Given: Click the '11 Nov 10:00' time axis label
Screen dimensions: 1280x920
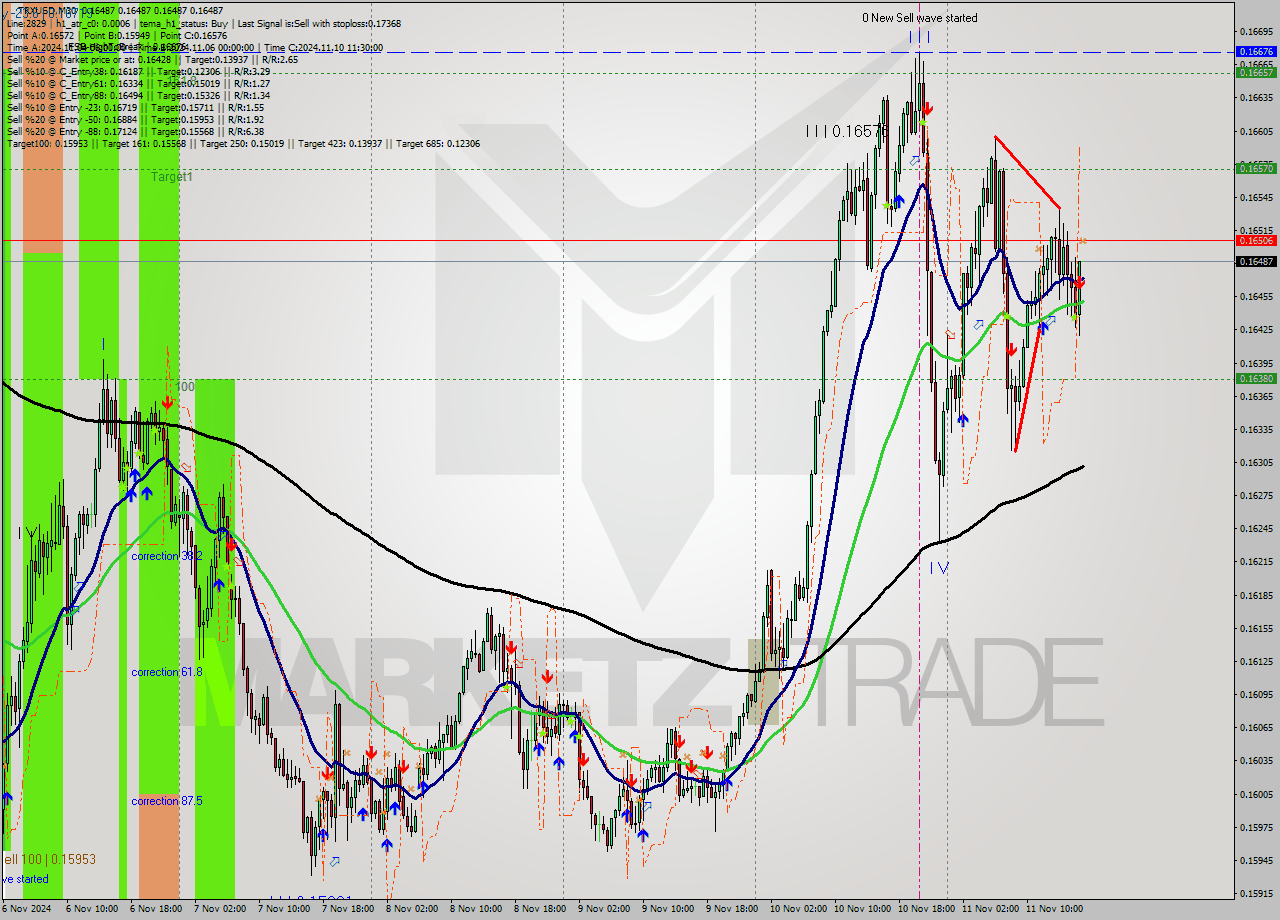Looking at the screenshot, I should [x=1054, y=909].
